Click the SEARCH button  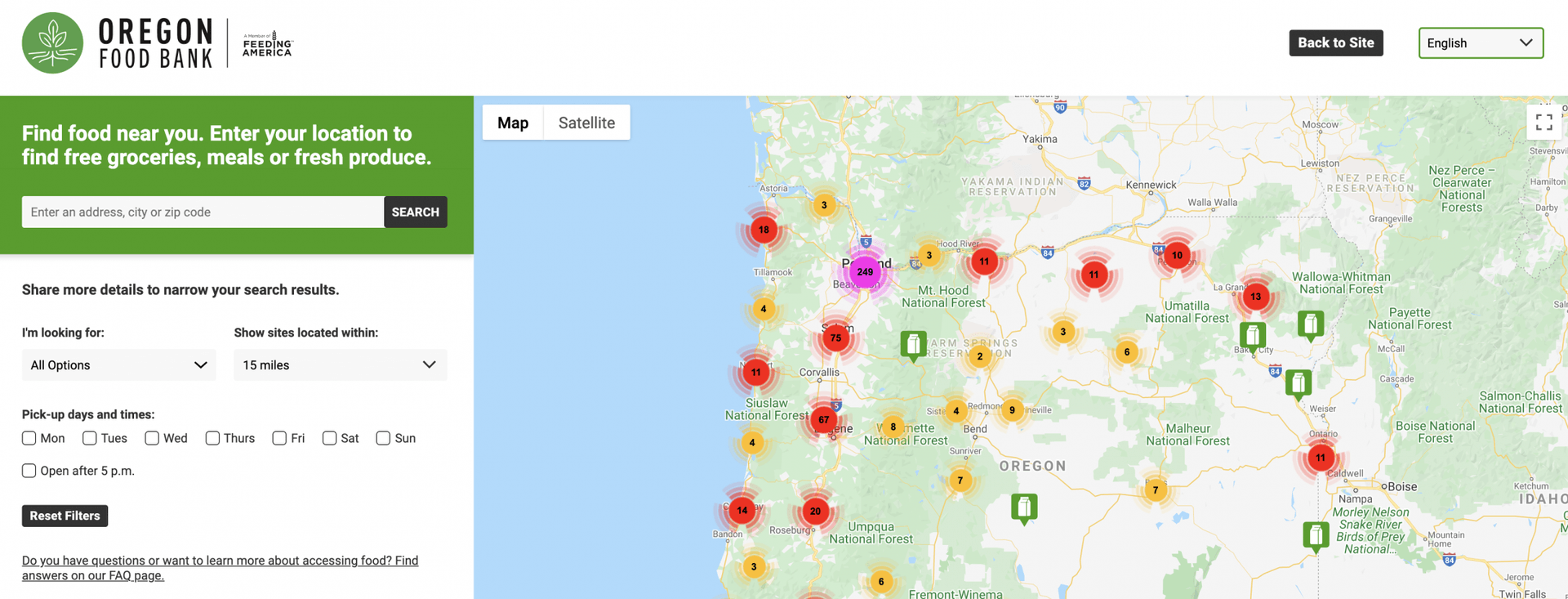tap(416, 212)
